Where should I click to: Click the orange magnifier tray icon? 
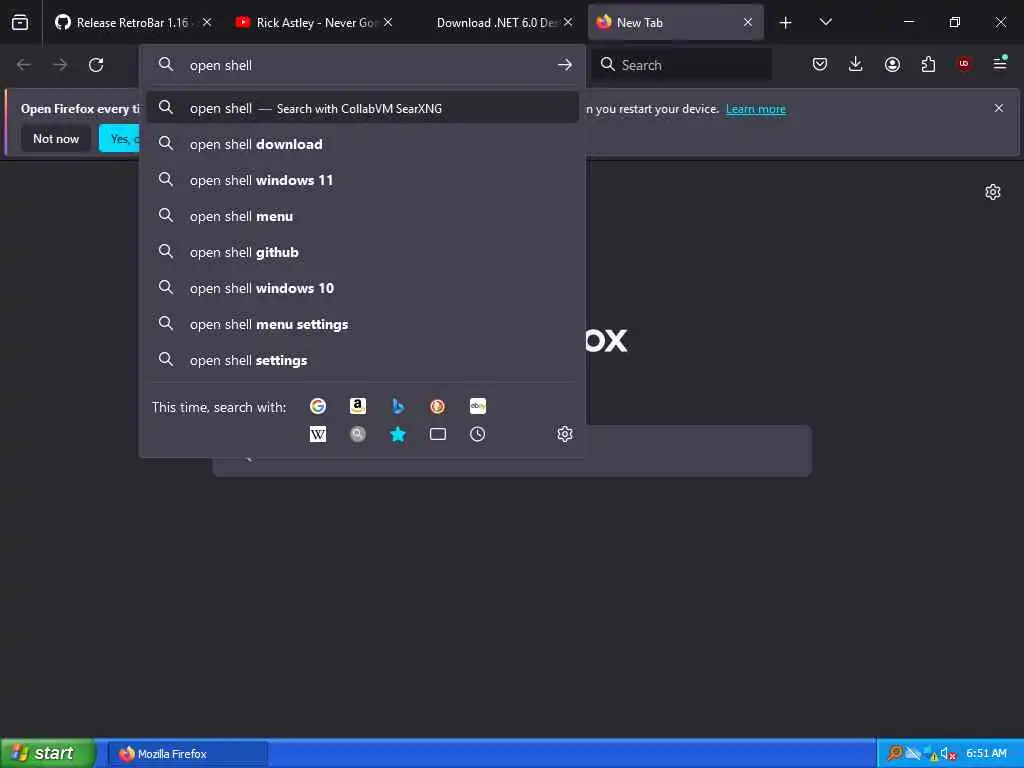pyautogui.click(x=895, y=753)
